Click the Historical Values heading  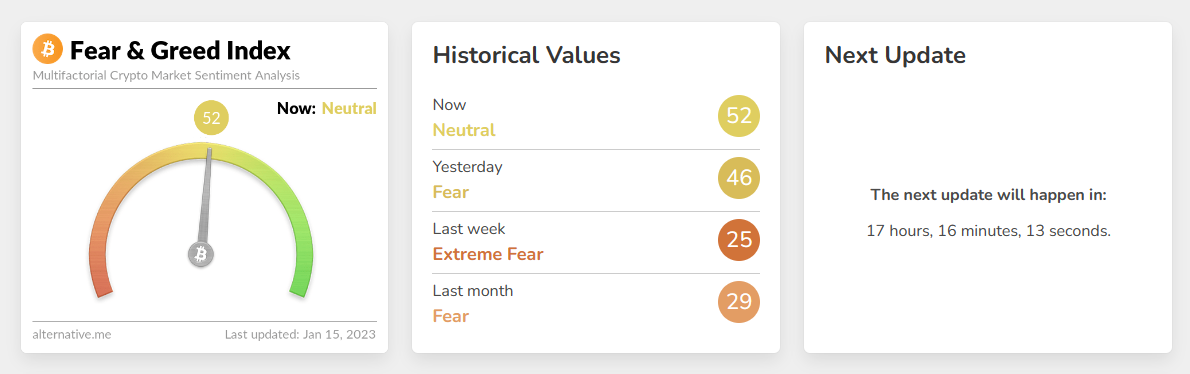[x=526, y=55]
